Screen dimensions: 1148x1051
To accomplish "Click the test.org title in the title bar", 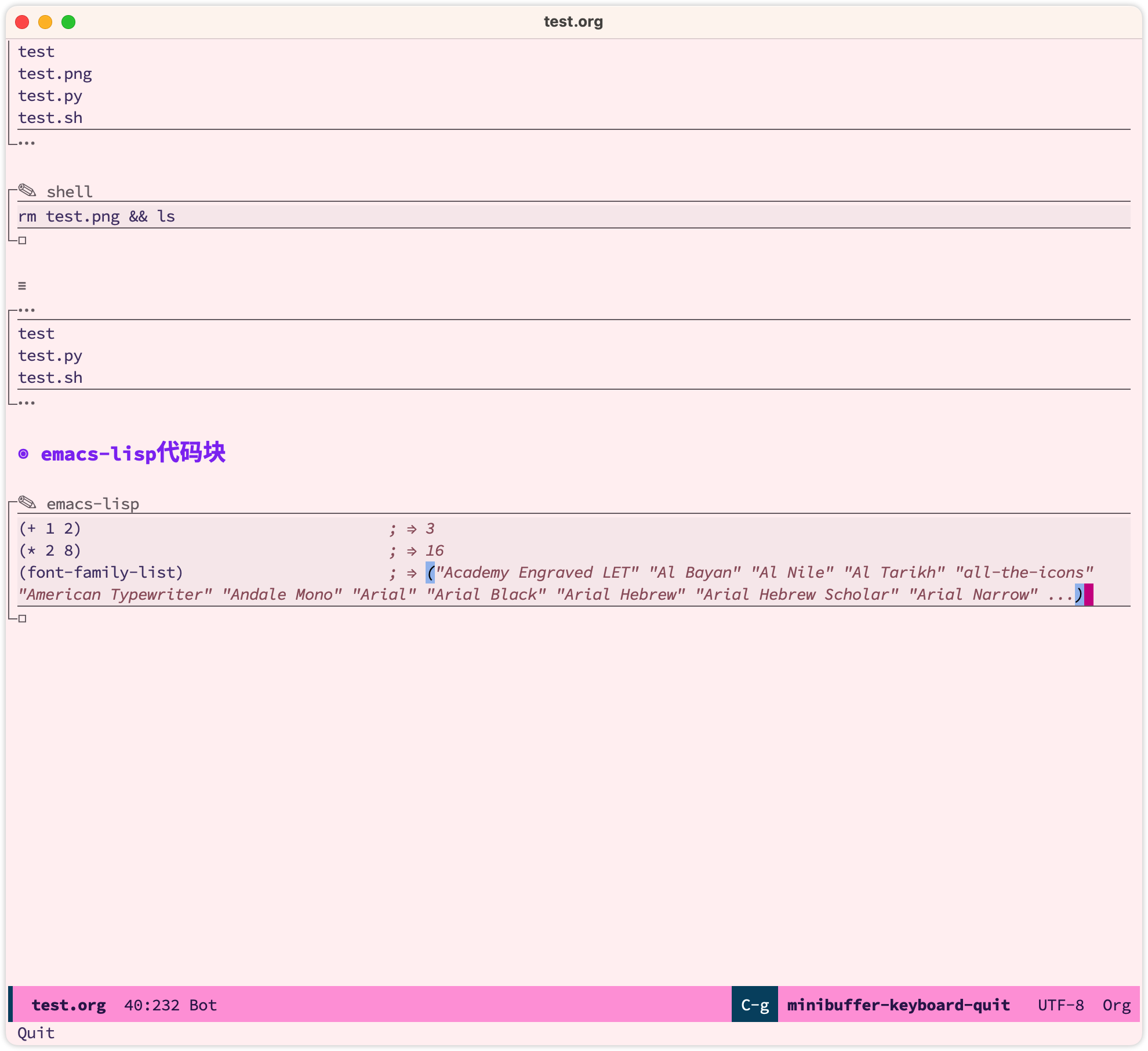I will click(573, 21).
